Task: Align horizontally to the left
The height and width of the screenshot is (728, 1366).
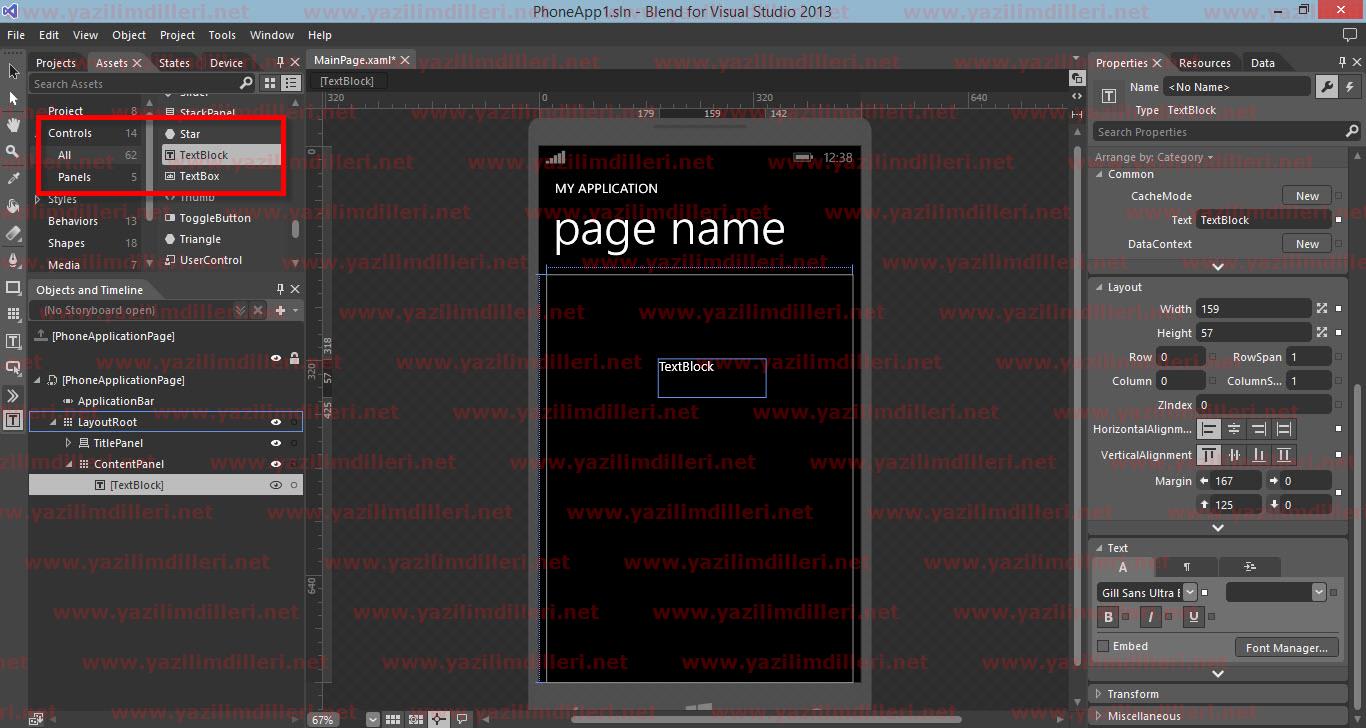Action: pos(1210,429)
